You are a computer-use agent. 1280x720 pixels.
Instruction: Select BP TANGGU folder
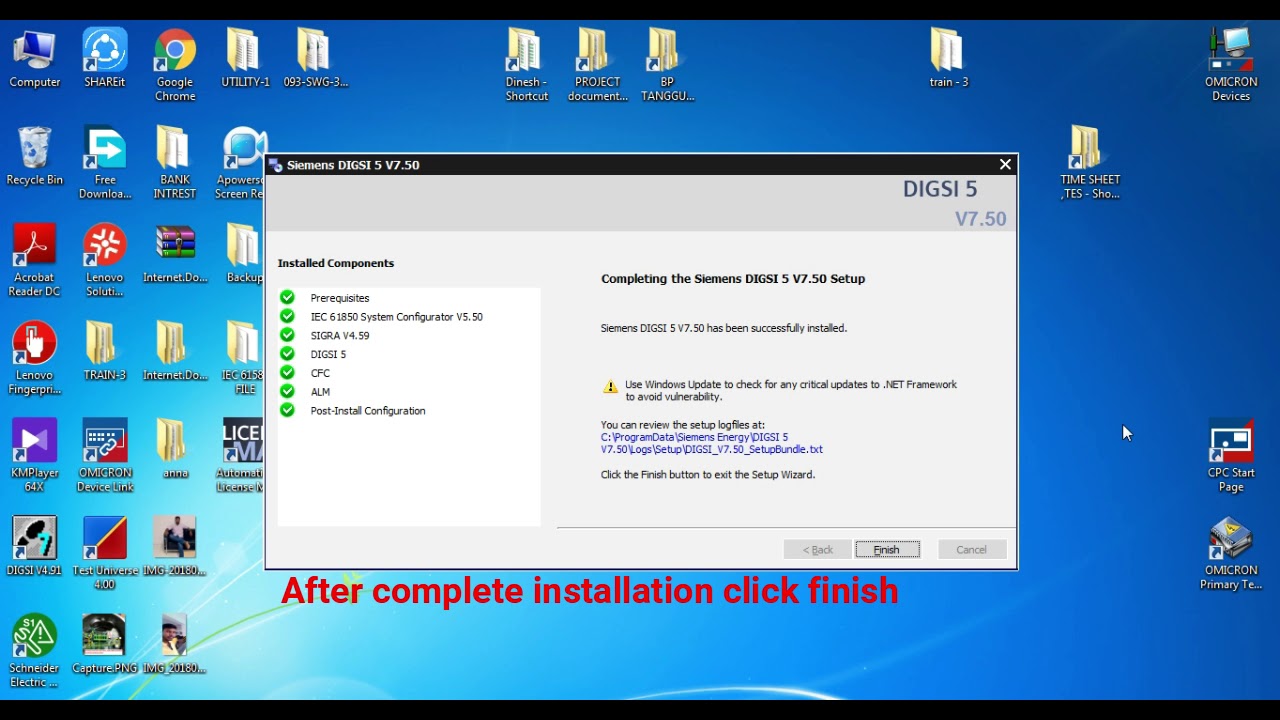[667, 66]
